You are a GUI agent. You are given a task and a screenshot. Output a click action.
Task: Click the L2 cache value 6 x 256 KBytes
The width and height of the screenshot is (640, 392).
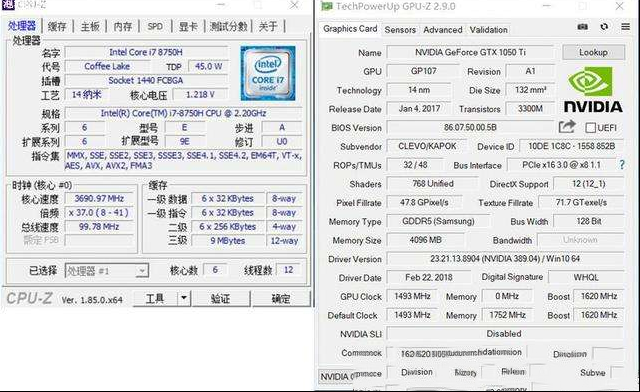[x=228, y=227]
